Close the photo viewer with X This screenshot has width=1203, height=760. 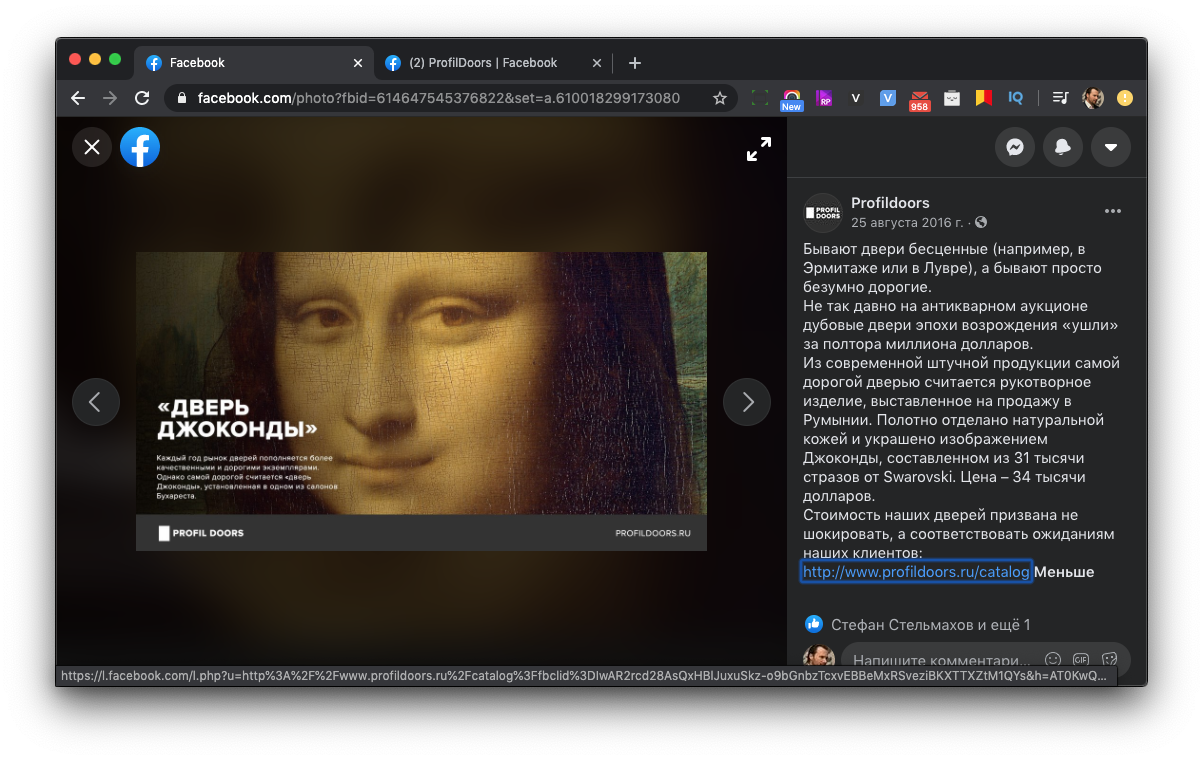click(92, 147)
